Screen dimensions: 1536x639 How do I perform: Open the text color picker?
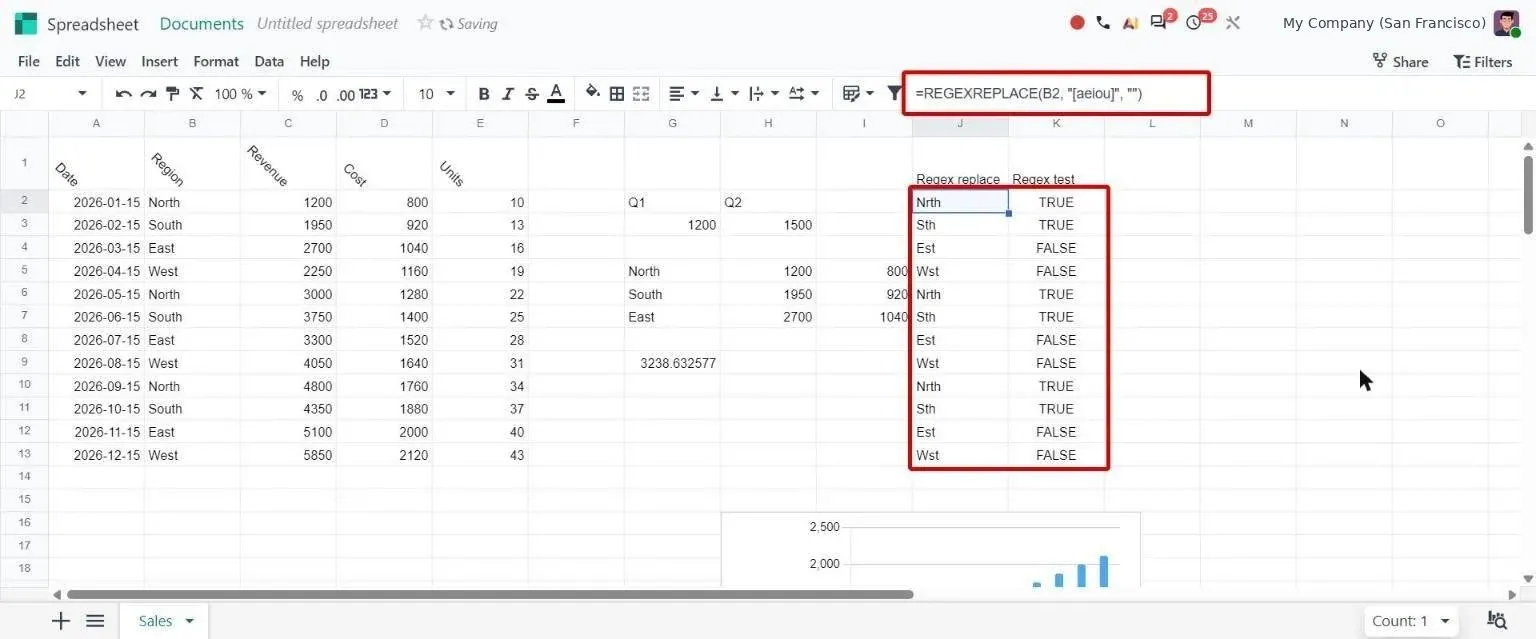(556, 94)
